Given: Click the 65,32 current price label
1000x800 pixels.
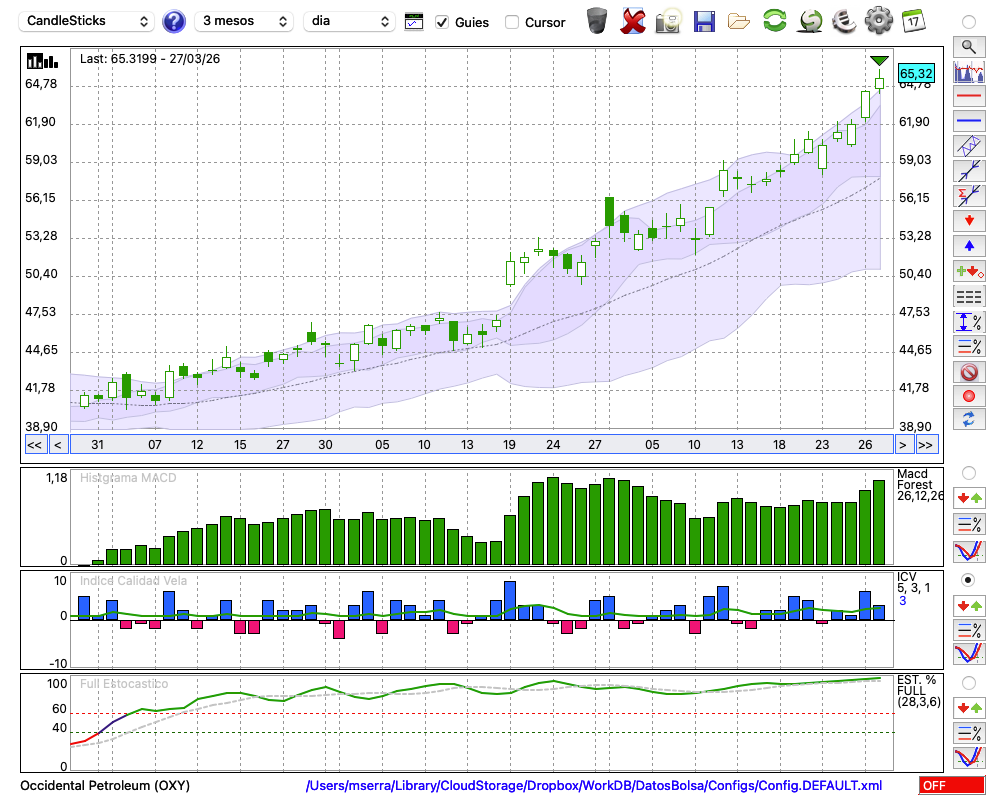Looking at the screenshot, I should [916, 73].
